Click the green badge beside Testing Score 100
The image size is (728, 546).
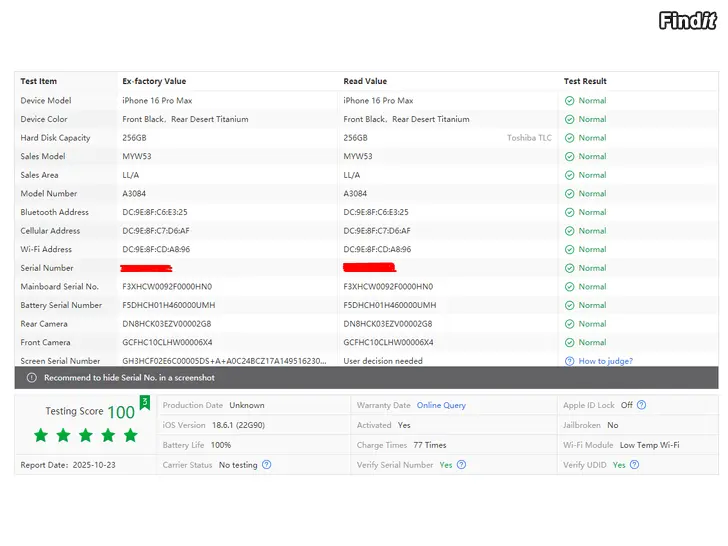144,403
